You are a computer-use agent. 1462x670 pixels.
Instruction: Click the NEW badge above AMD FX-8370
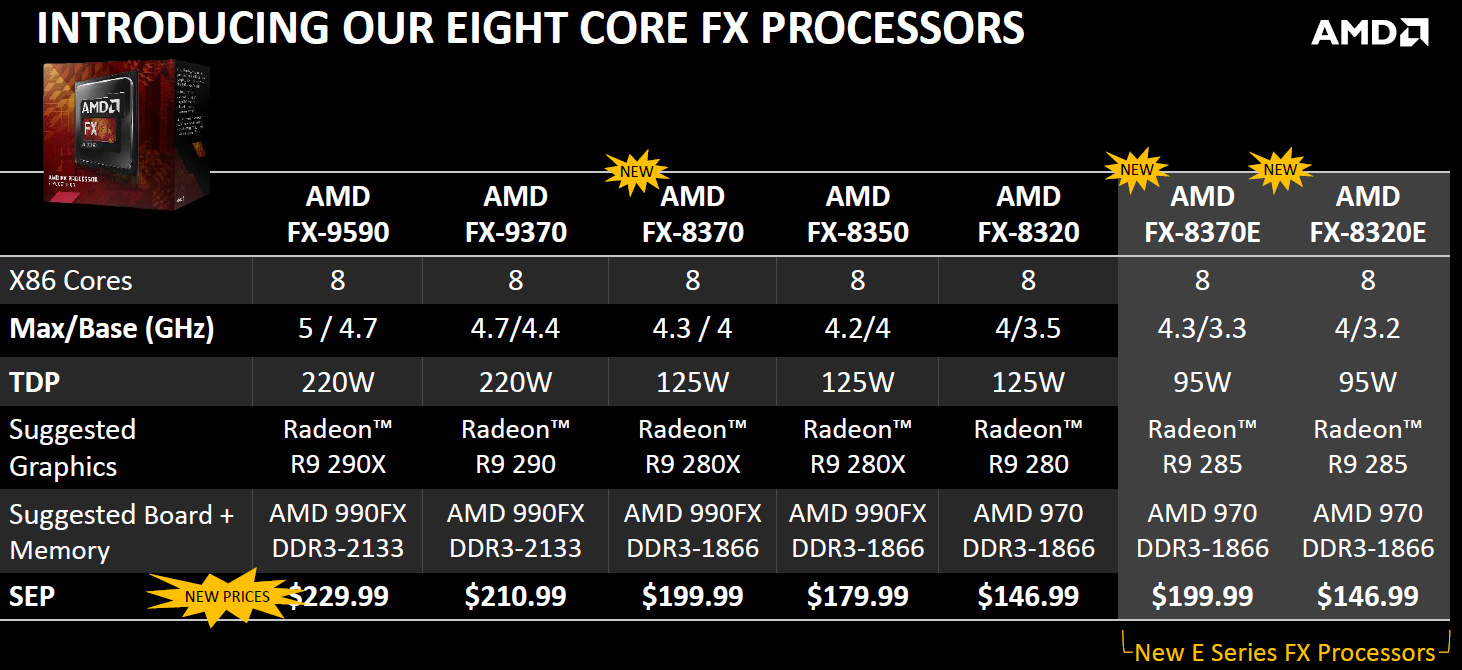click(635, 171)
